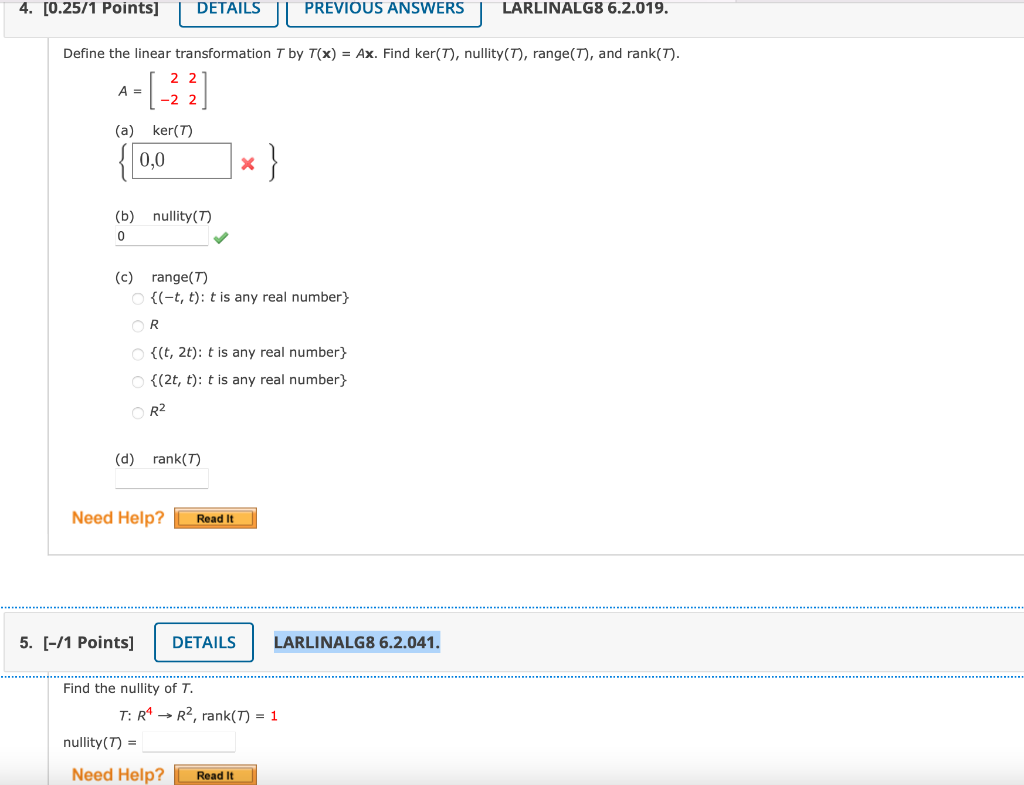Select radio option {(-t, t): t is any real number}
This screenshot has width=1024, height=785.
point(137,298)
